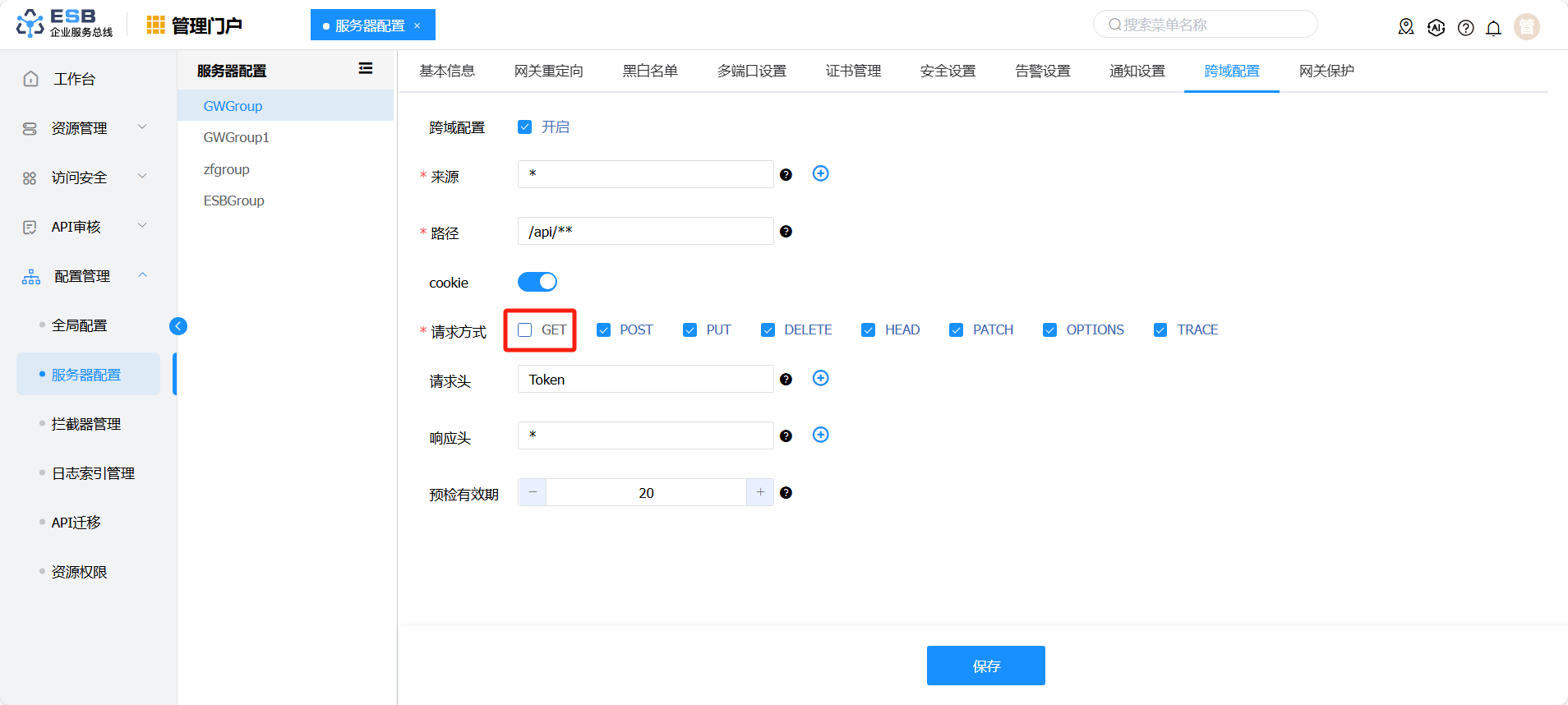Open the user avatar menu
Image resolution: width=1568 pixels, height=705 pixels.
coord(1527,26)
